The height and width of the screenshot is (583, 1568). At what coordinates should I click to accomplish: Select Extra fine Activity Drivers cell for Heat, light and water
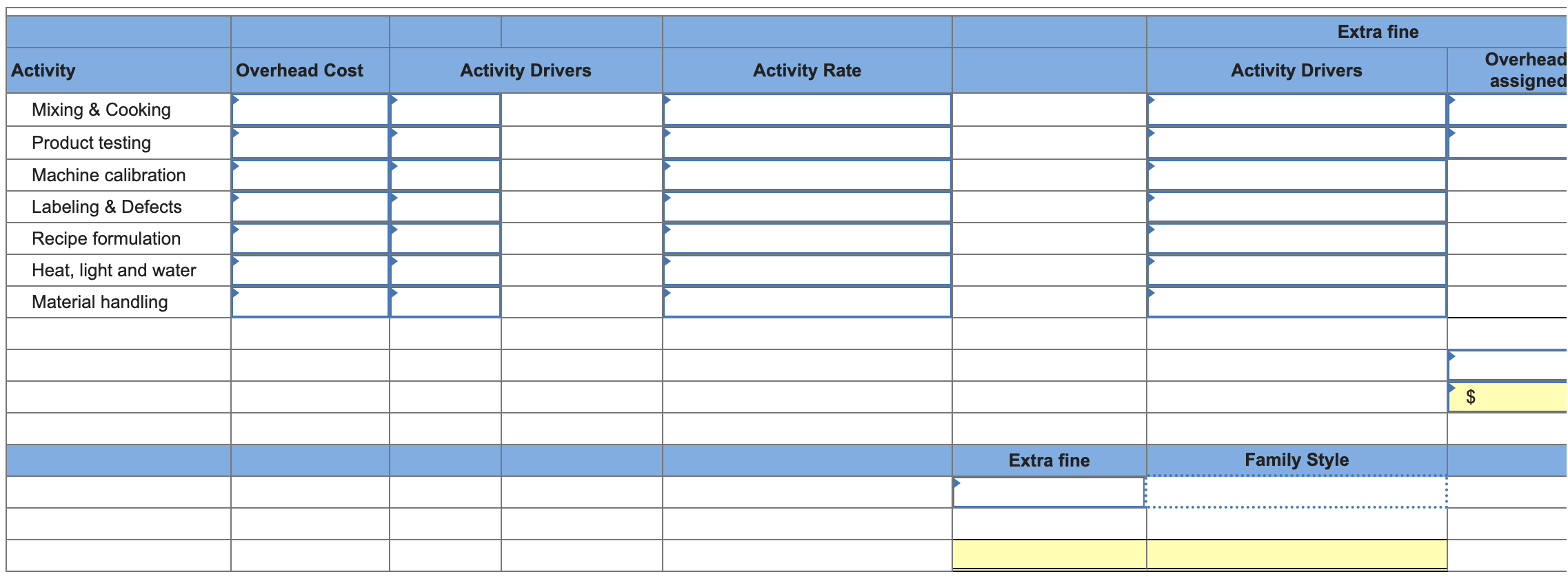[1297, 270]
